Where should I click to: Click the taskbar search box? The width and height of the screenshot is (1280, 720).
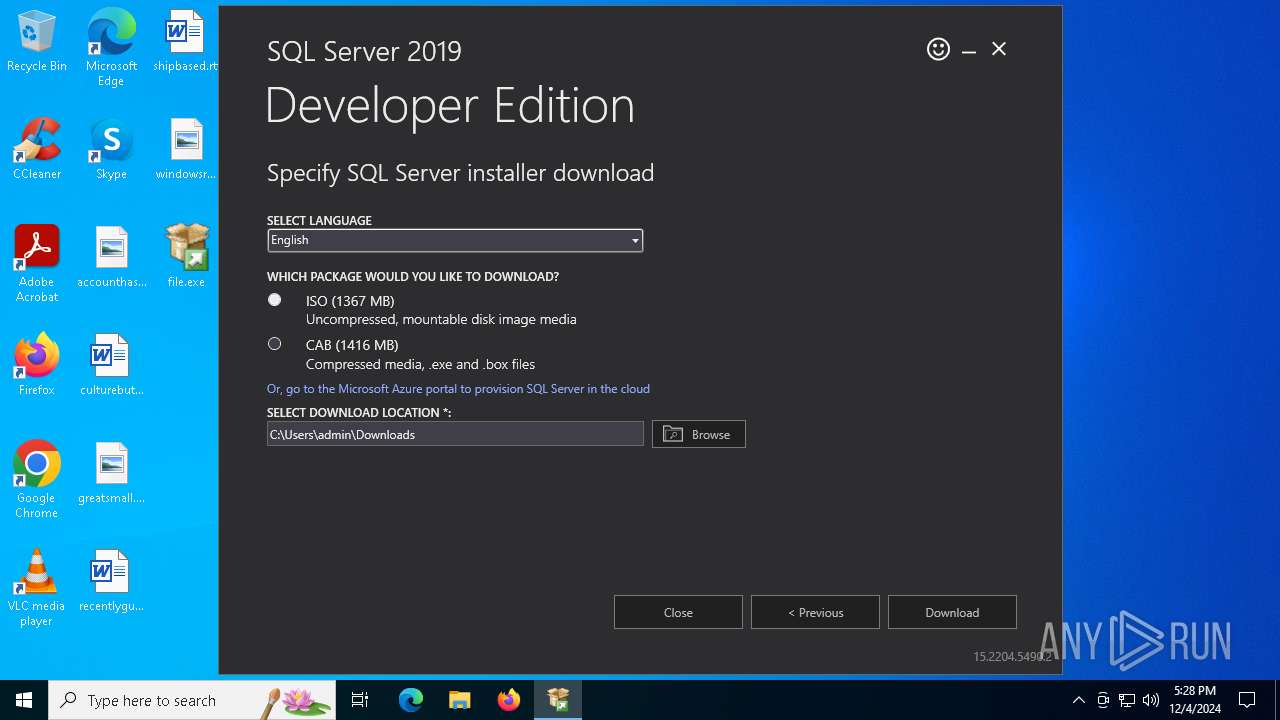(192, 700)
